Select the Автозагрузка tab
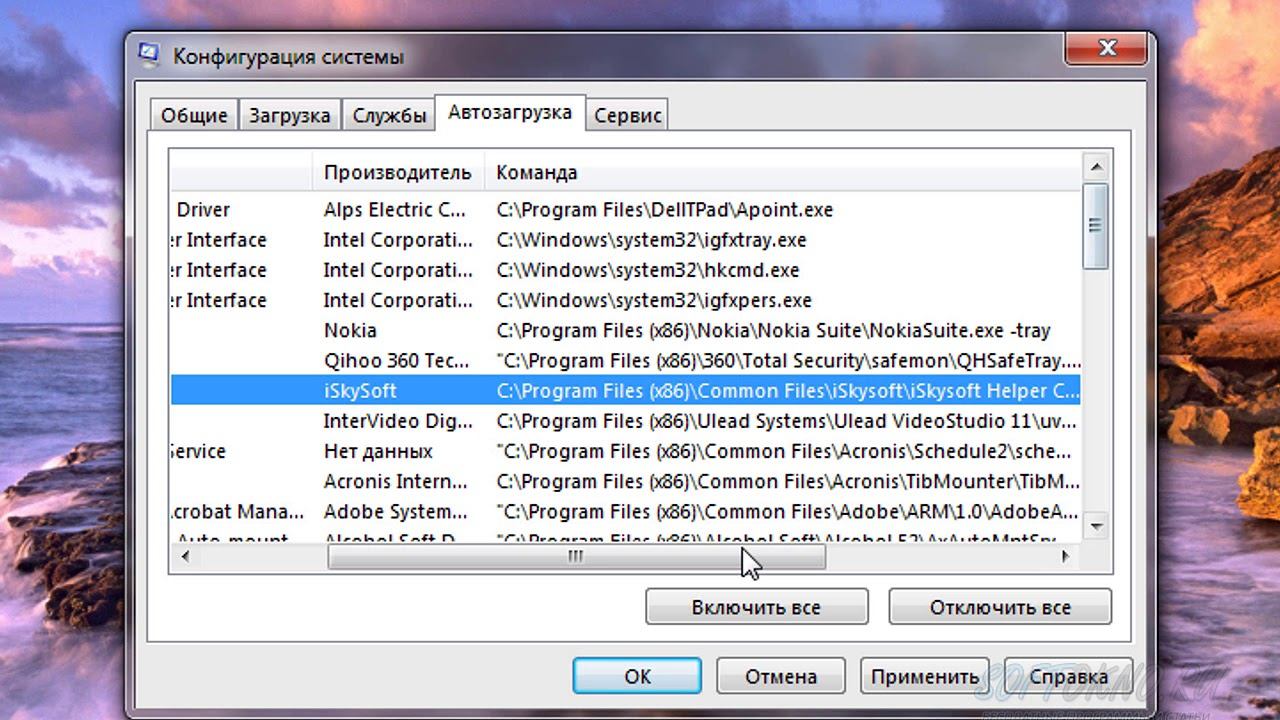Screen dimensions: 1280x720 [x=510, y=112]
